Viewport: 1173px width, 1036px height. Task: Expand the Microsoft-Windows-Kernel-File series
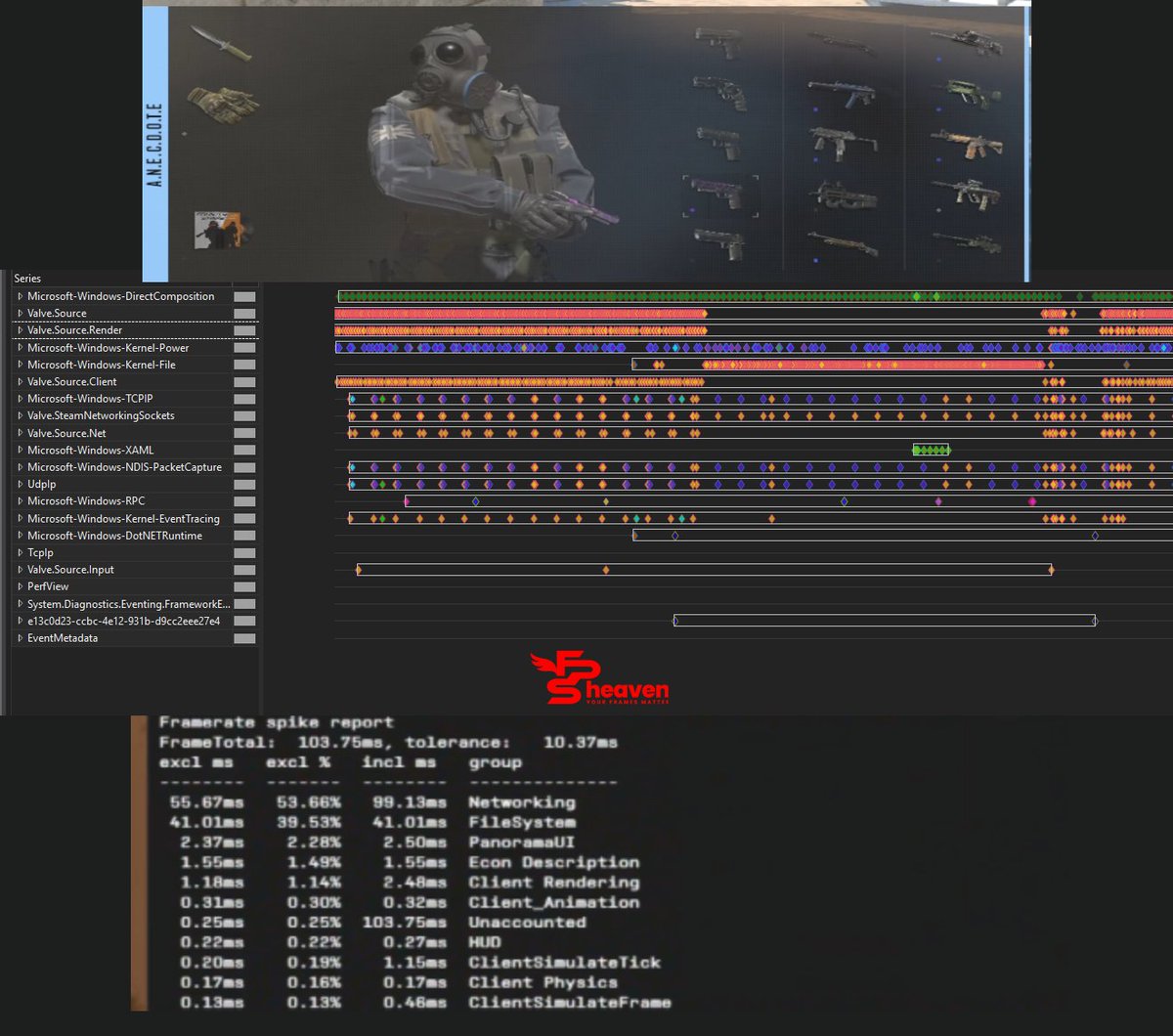pos(20,365)
